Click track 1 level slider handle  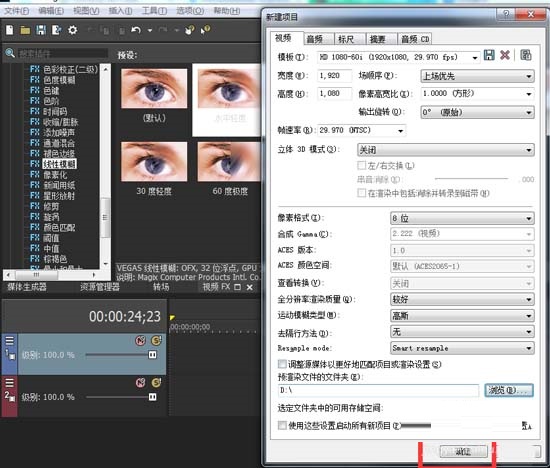pos(153,355)
